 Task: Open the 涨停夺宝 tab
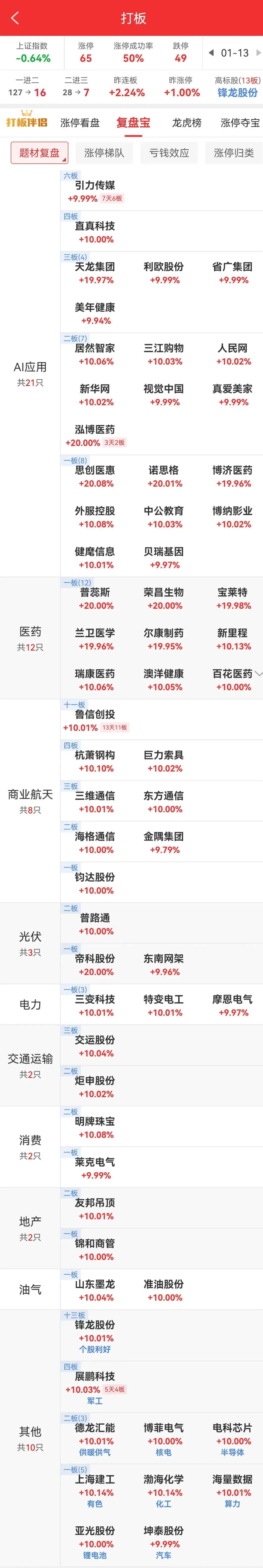pos(239,122)
